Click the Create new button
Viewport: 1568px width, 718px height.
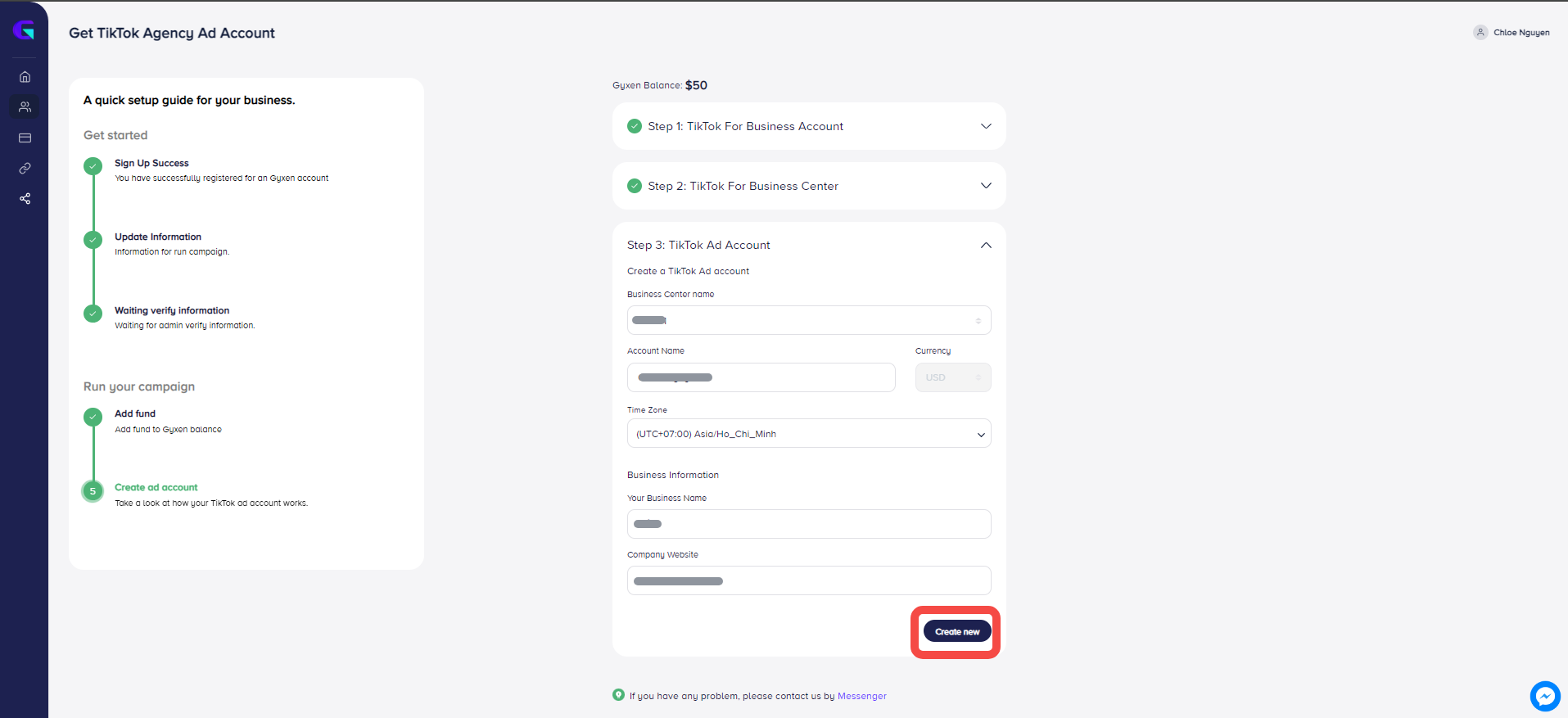[957, 631]
